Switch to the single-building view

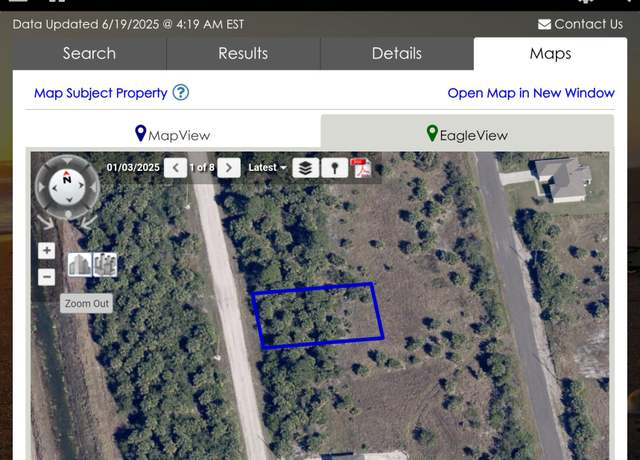coord(80,264)
